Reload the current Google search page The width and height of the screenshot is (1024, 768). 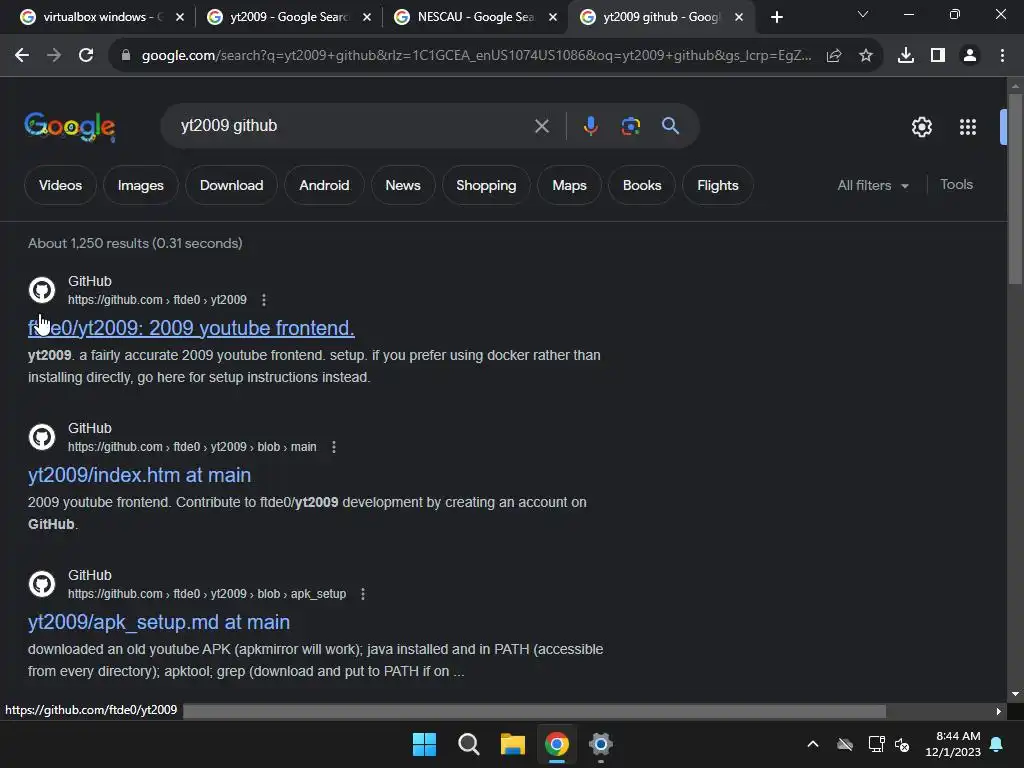[86, 56]
